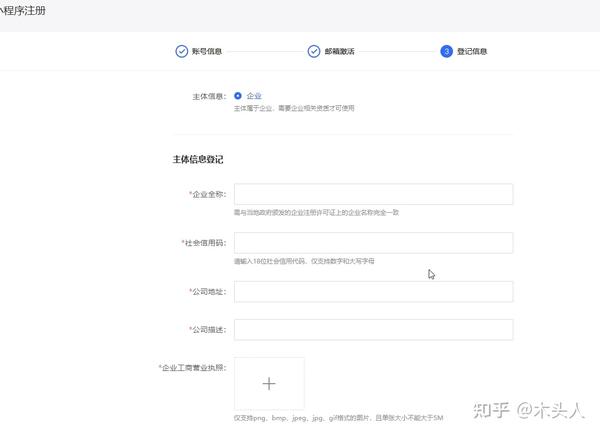Click the 公司描述 text box
This screenshot has width=600, height=435.
coord(373,329)
